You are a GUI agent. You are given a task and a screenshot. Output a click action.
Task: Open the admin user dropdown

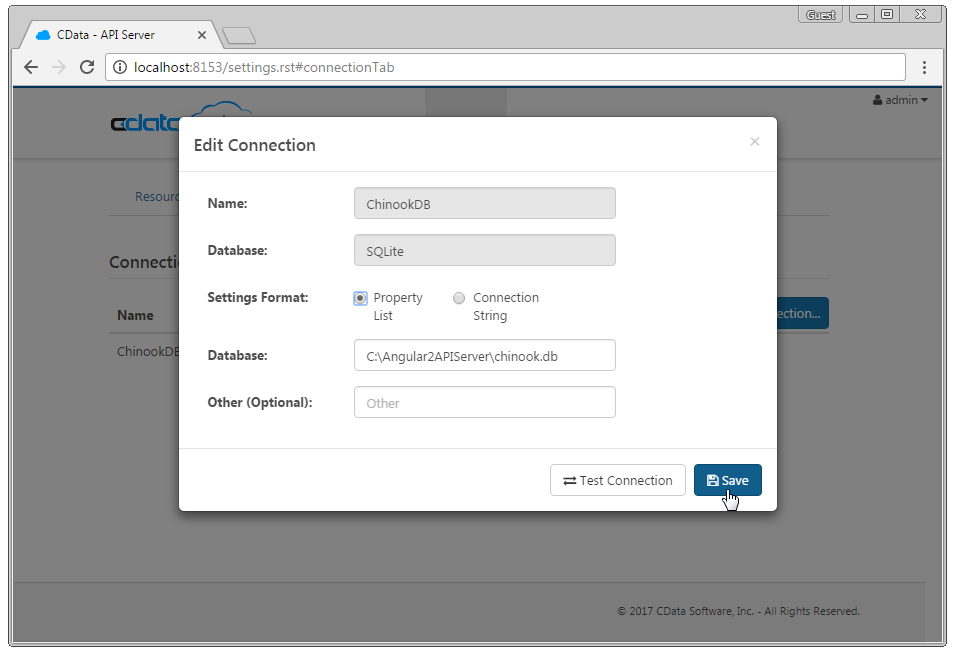900,100
